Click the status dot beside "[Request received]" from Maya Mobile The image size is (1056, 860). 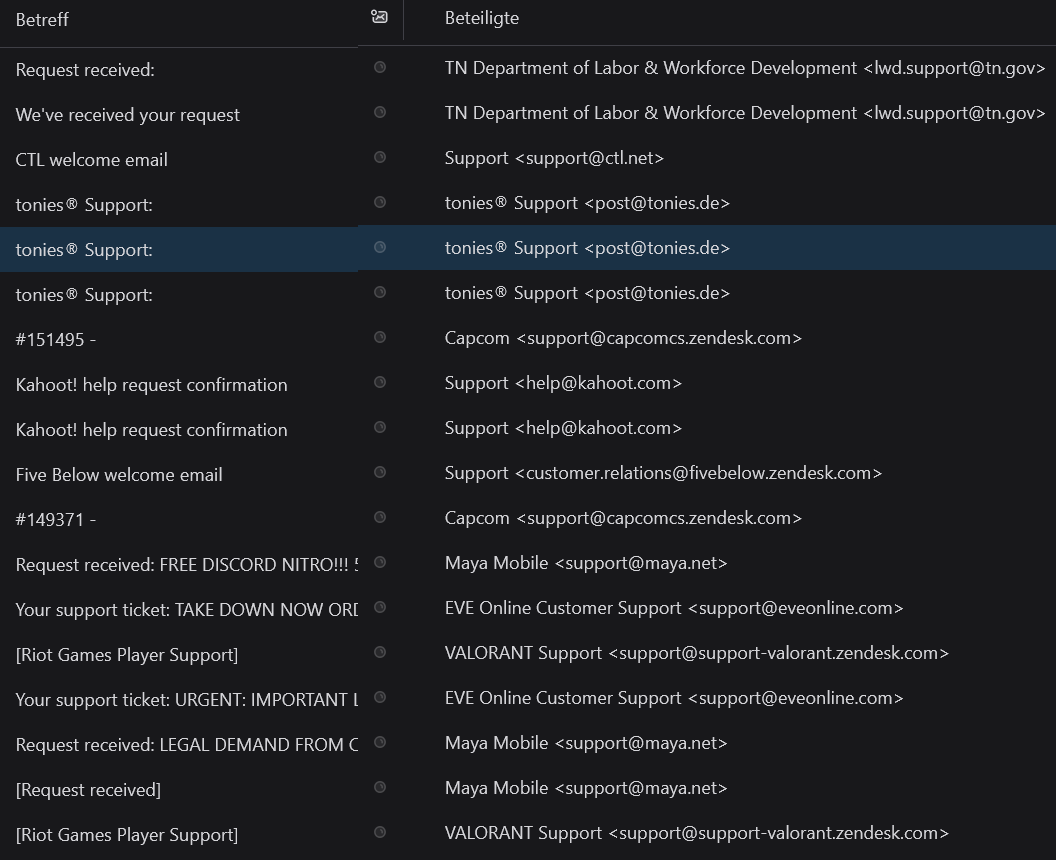[x=380, y=787]
